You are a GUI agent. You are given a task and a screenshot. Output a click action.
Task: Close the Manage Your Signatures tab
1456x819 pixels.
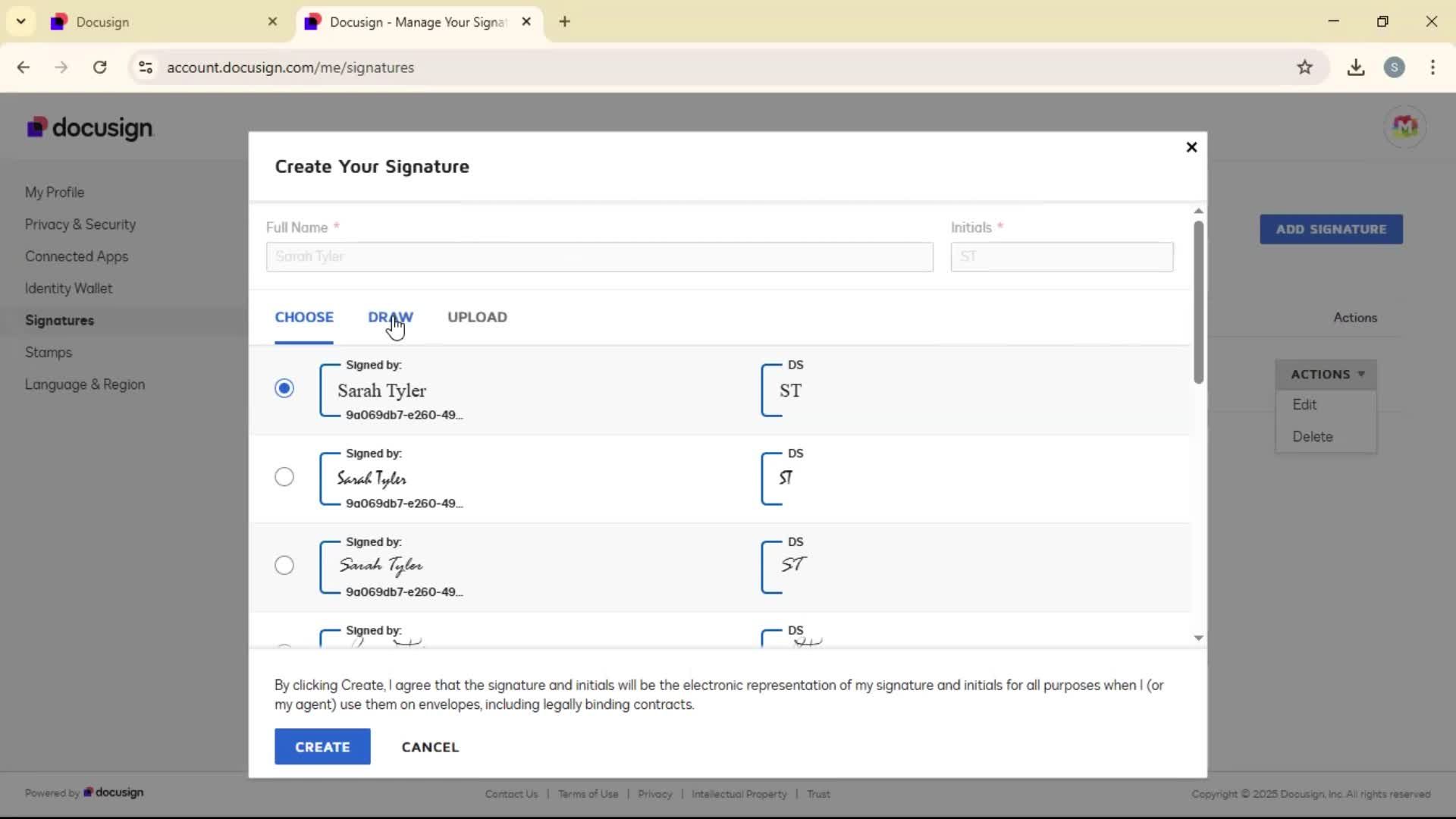click(526, 22)
